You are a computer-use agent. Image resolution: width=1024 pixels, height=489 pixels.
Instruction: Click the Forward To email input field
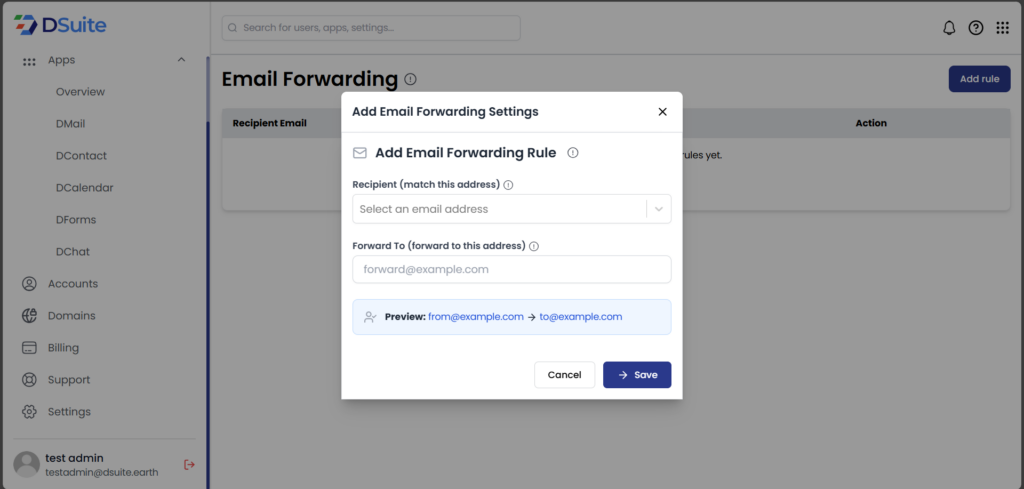[x=511, y=269]
